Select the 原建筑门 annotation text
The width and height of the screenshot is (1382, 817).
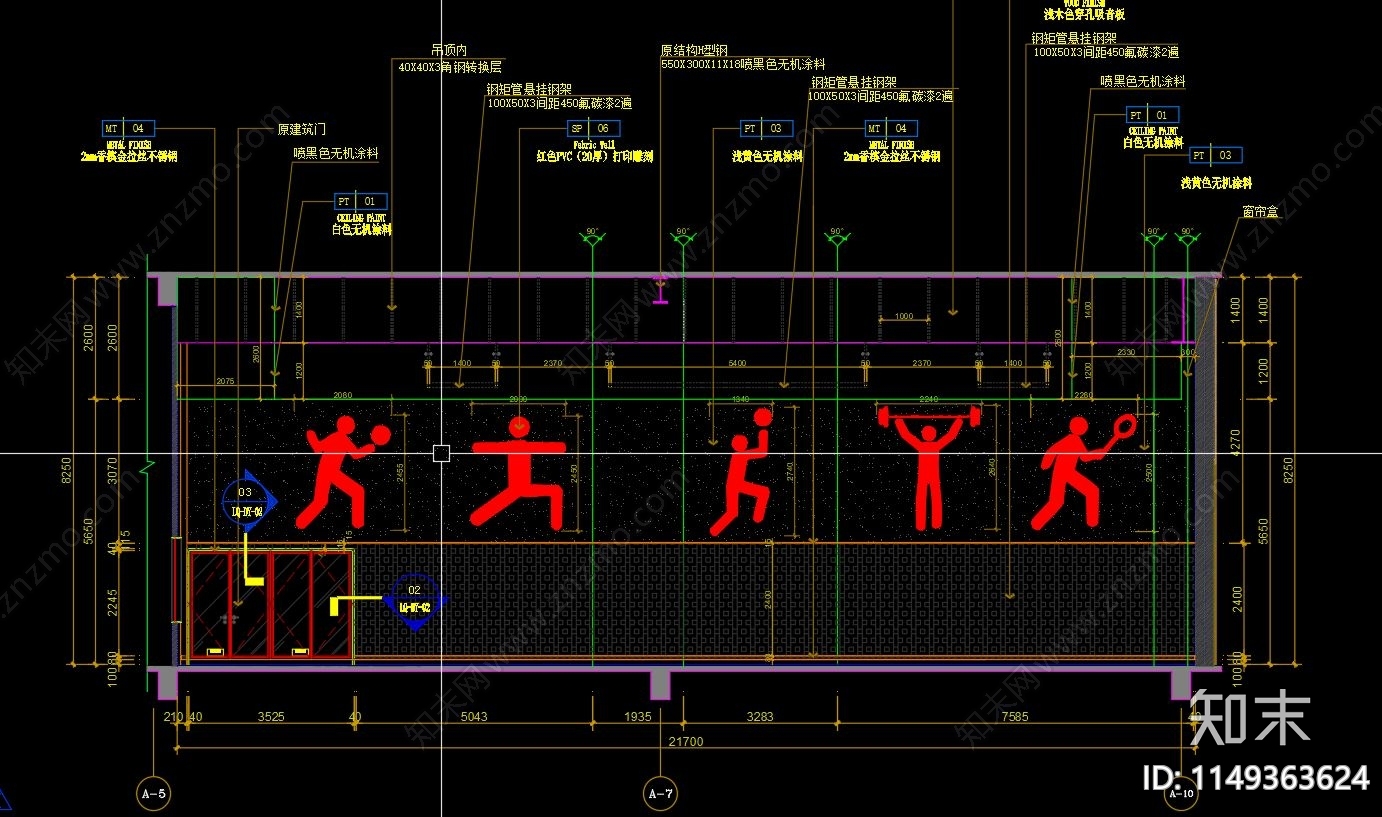point(301,129)
